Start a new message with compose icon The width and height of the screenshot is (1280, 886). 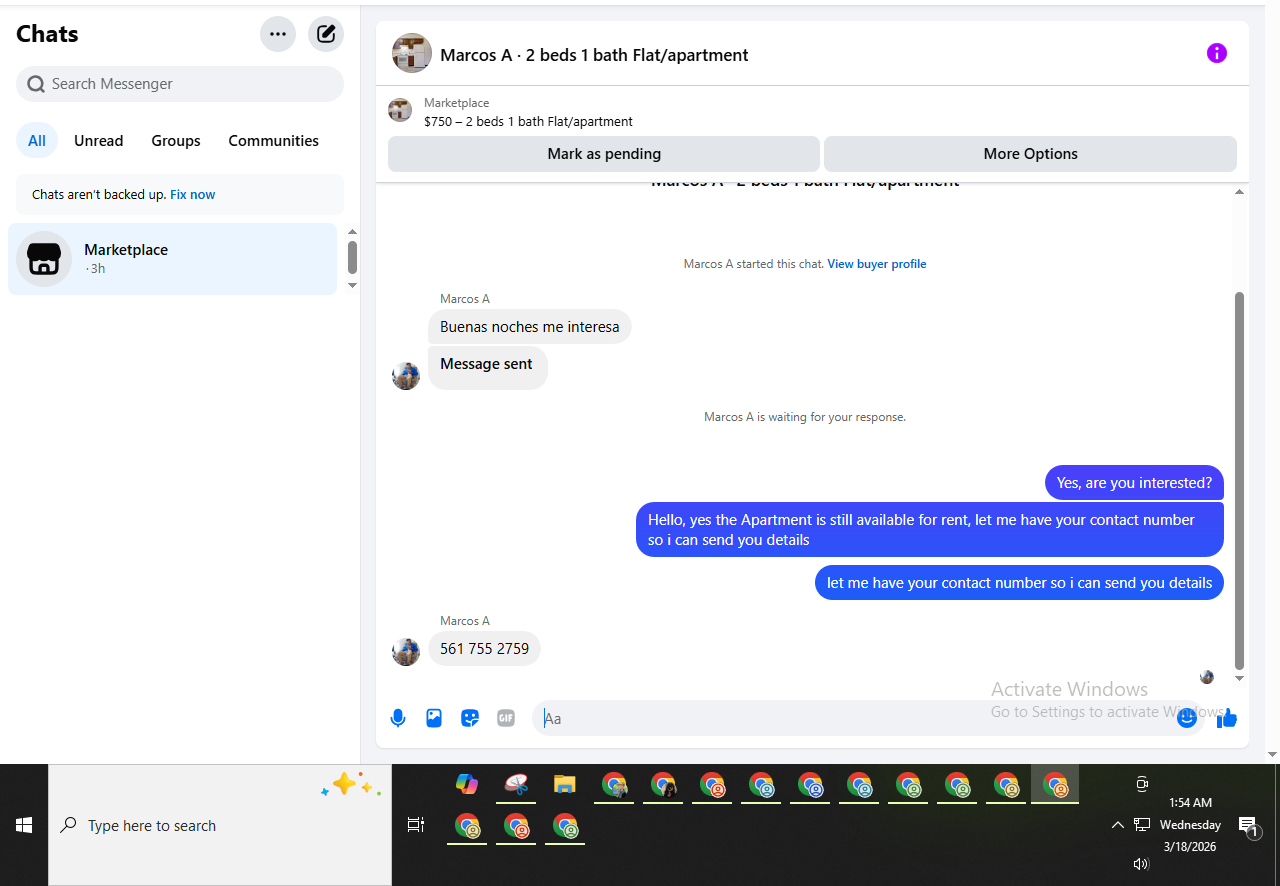tap(326, 34)
